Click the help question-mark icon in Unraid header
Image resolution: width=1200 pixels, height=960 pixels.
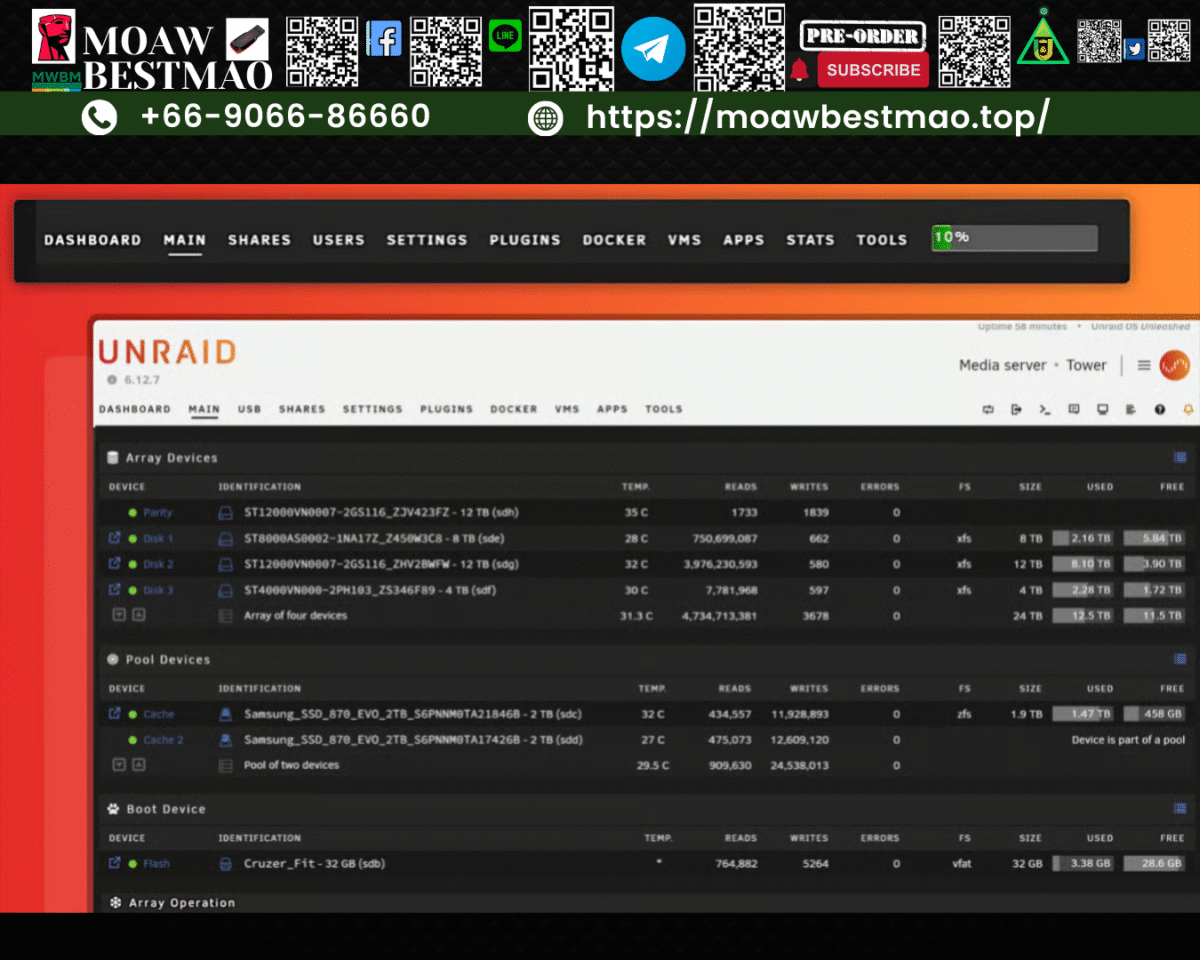[x=1159, y=409]
